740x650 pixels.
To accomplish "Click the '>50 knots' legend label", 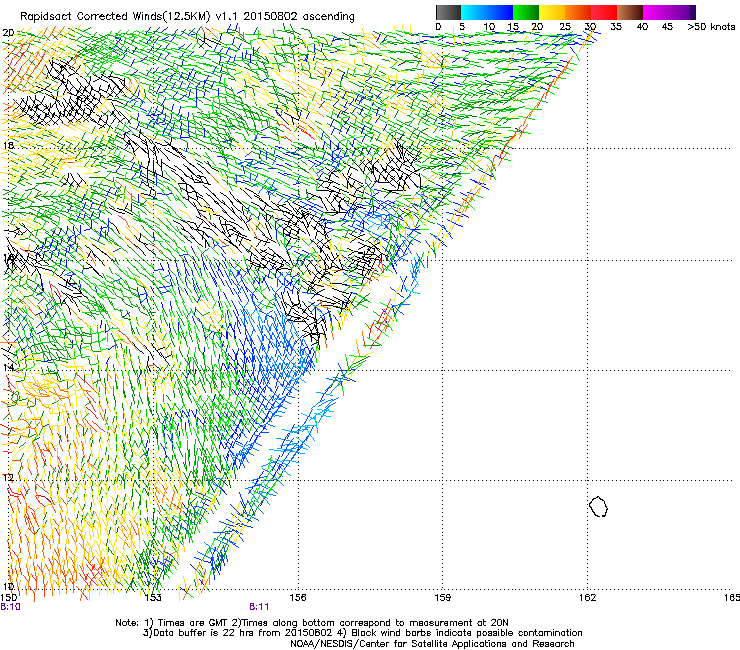I will (711, 27).
